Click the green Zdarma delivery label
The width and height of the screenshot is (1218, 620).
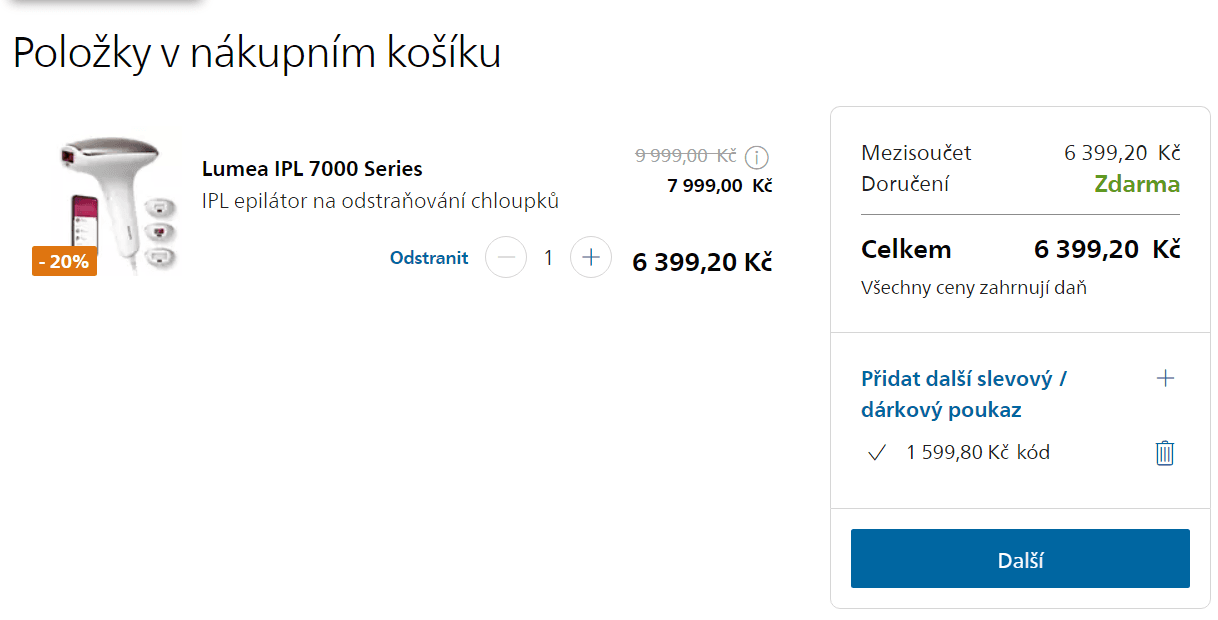1137,184
